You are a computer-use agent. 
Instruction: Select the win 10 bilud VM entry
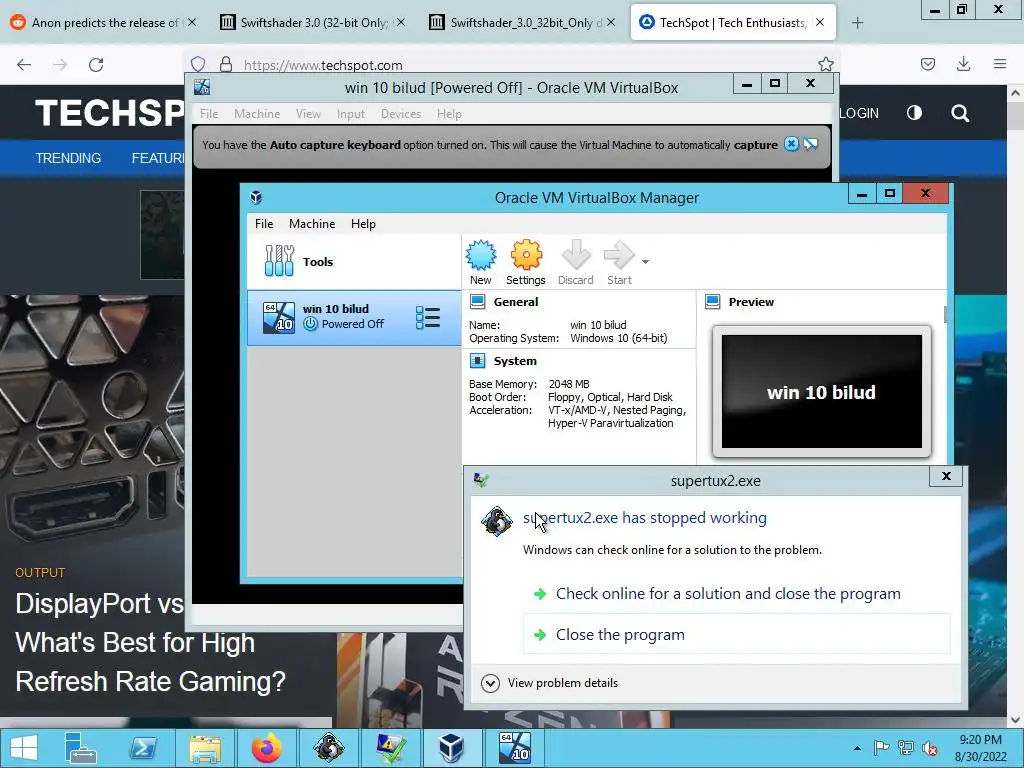[x=353, y=317]
